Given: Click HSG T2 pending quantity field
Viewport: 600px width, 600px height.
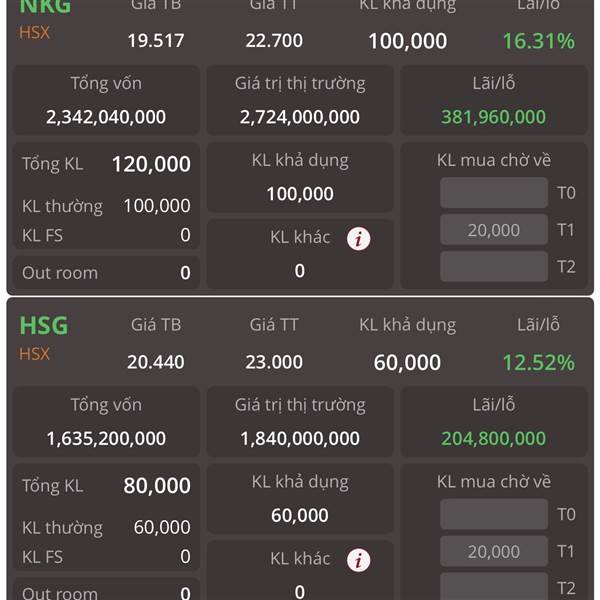Looking at the screenshot, I should (494, 586).
